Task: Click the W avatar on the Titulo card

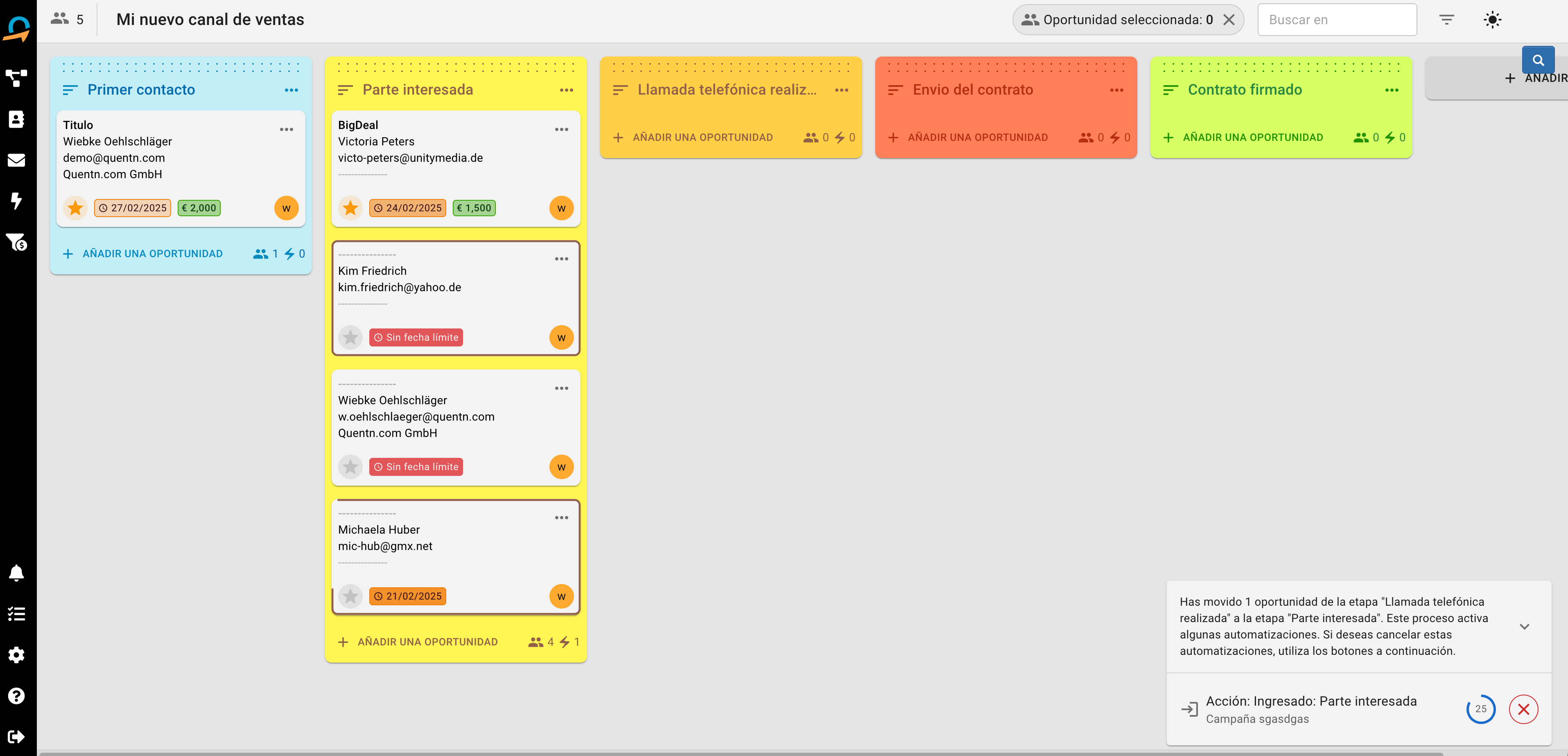Action: tap(287, 208)
